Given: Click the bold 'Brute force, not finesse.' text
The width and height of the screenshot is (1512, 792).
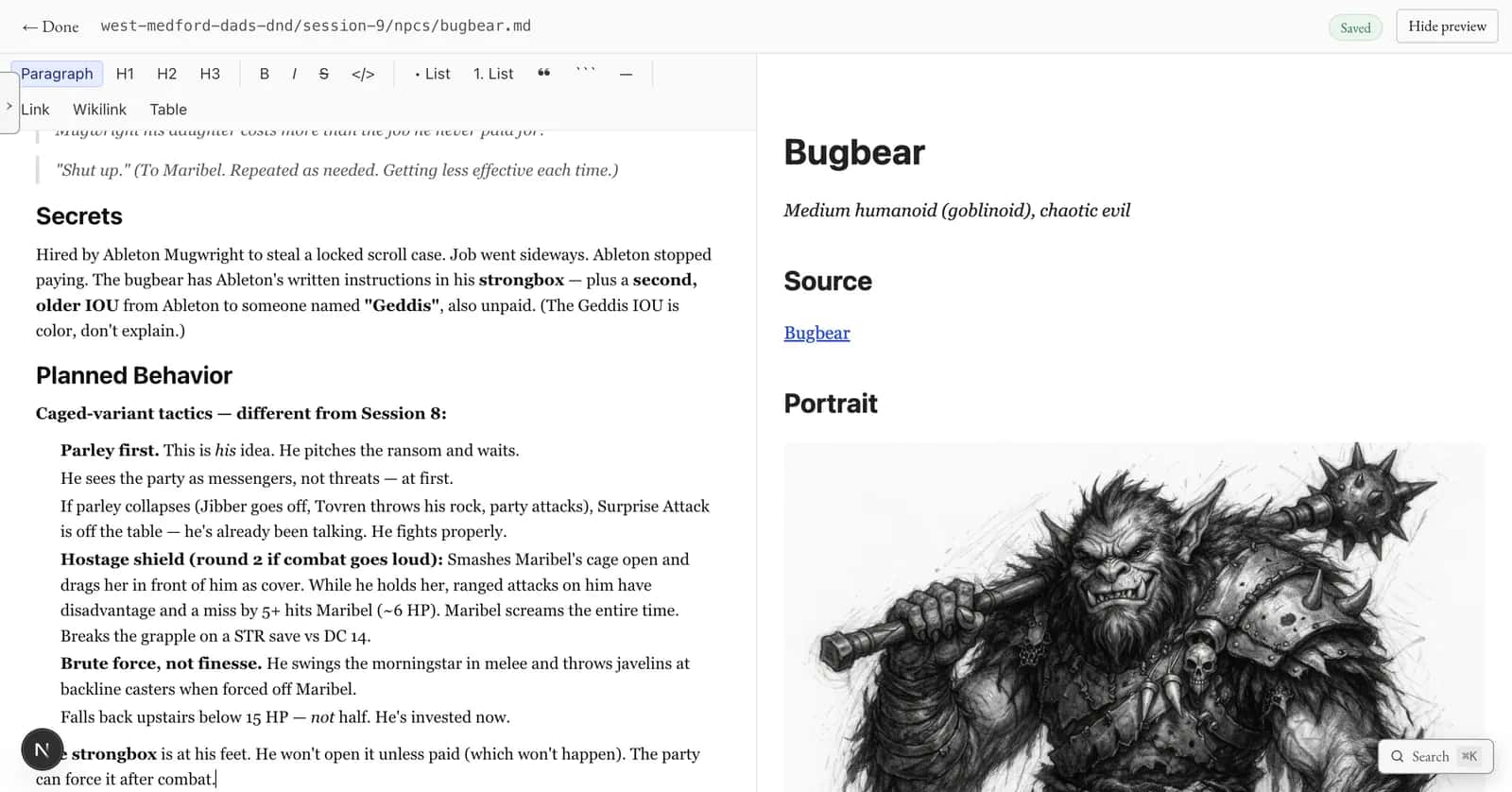Looking at the screenshot, I should (x=161, y=663).
